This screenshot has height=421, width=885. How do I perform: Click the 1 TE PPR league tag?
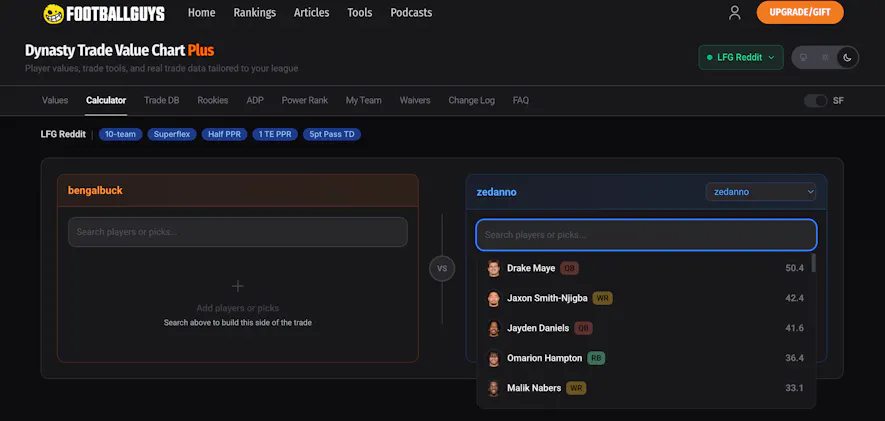(275, 134)
